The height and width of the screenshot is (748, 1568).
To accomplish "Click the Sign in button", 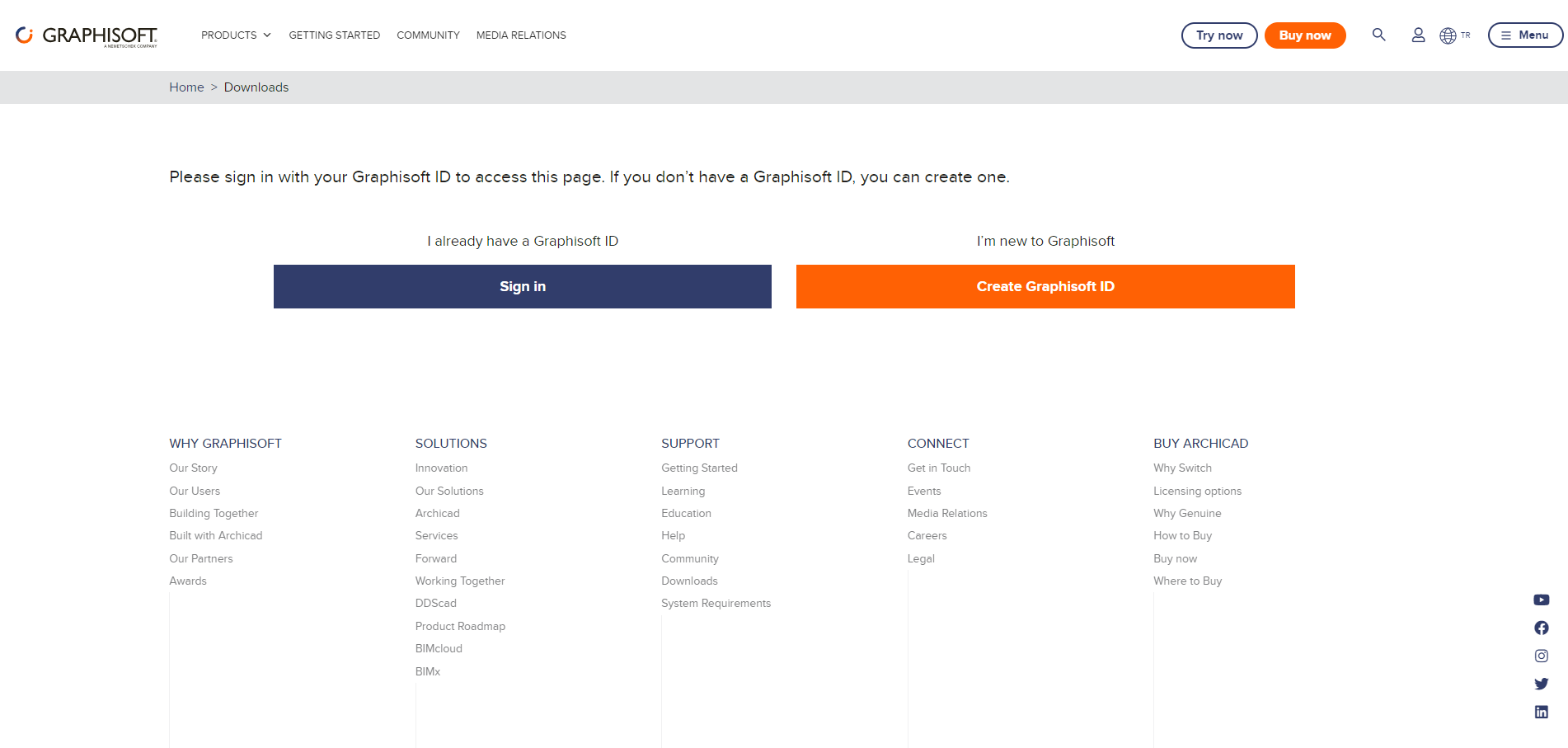I will click(523, 286).
